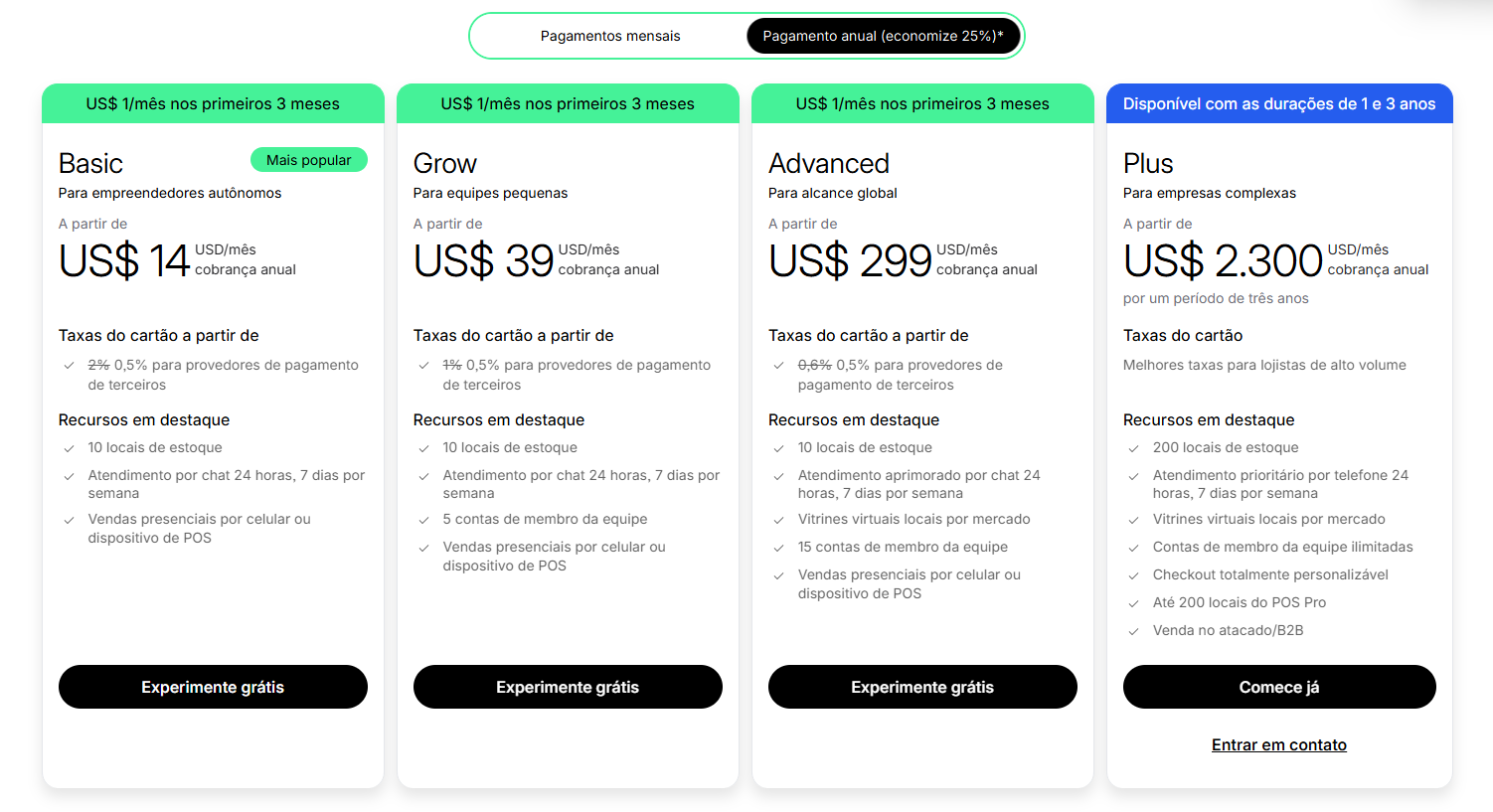Select the "Pagamentos mensais" payment option
This screenshot has width=1493, height=812.
tap(609, 35)
